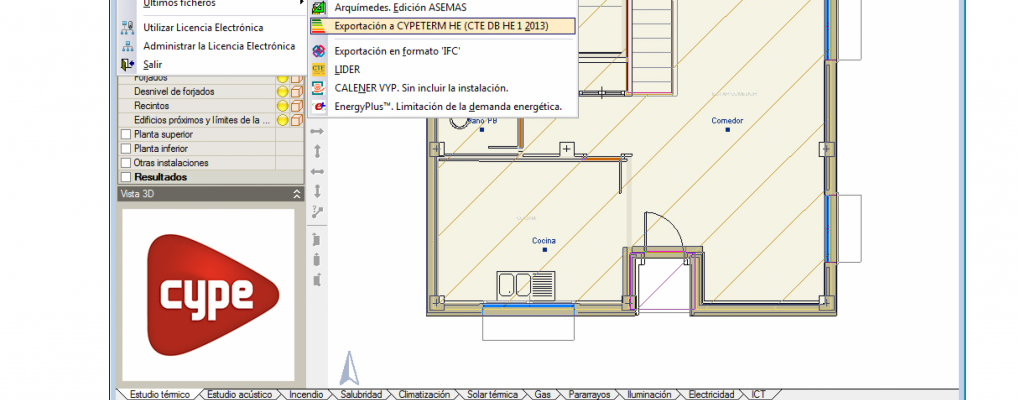Toggle yellow light for Desnivel de forjados
Image resolution: width=1020 pixels, height=400 pixels.
pyautogui.click(x=283, y=92)
